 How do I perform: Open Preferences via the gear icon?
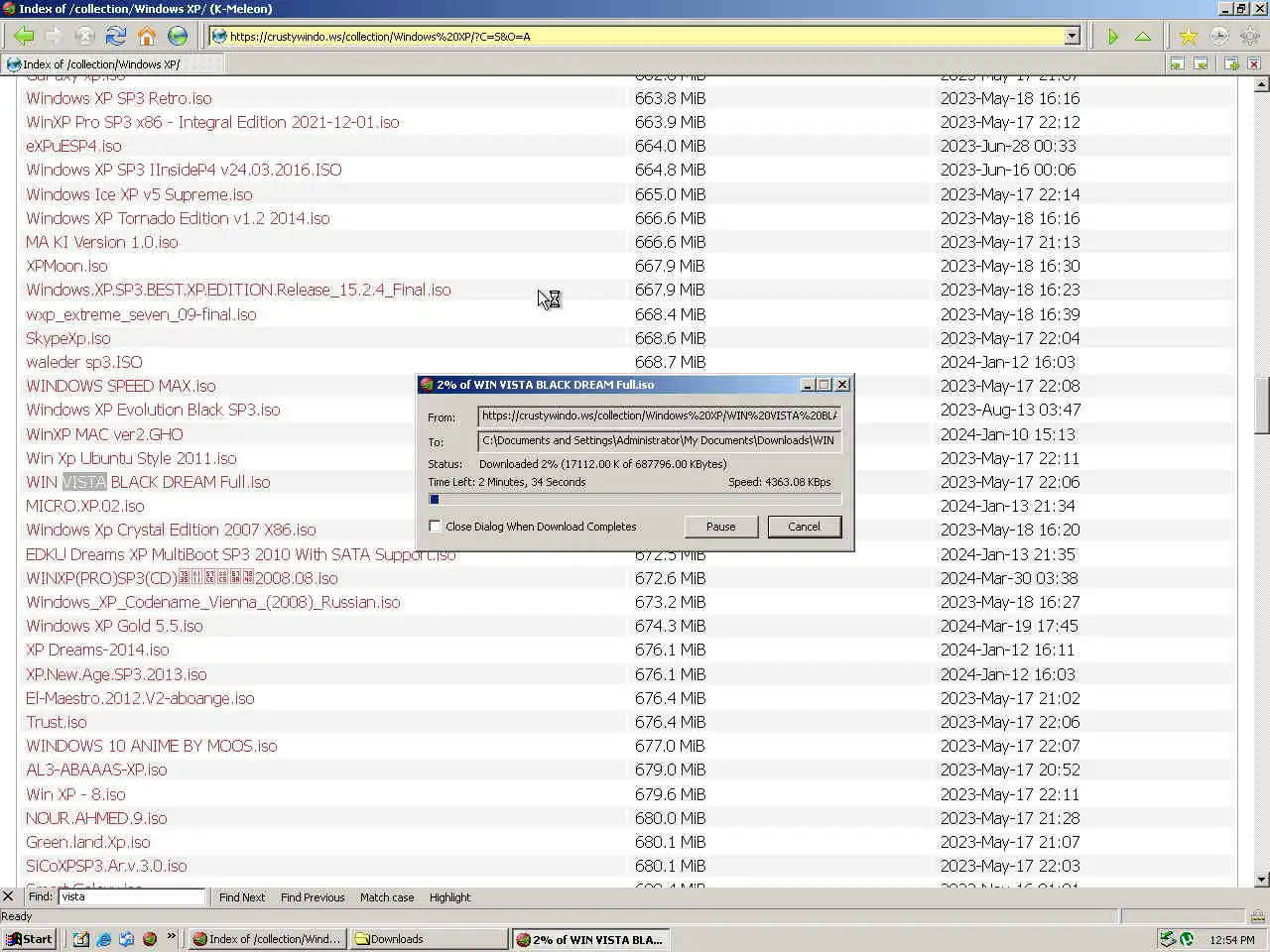point(1249,37)
